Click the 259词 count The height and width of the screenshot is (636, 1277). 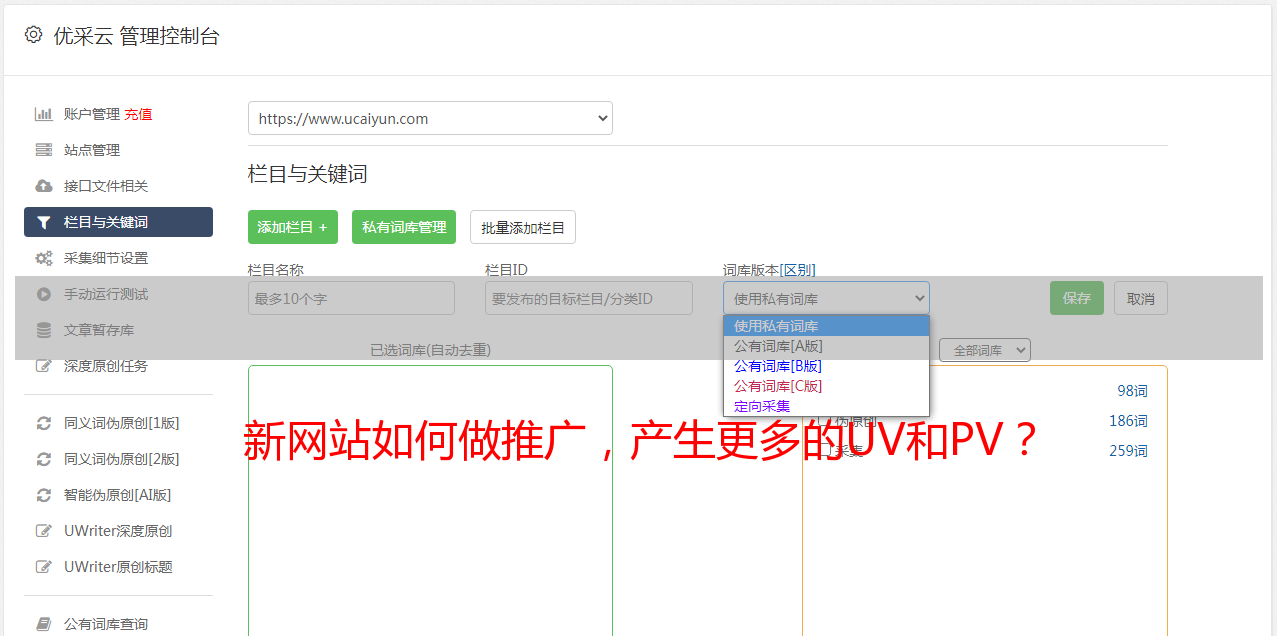click(1128, 451)
